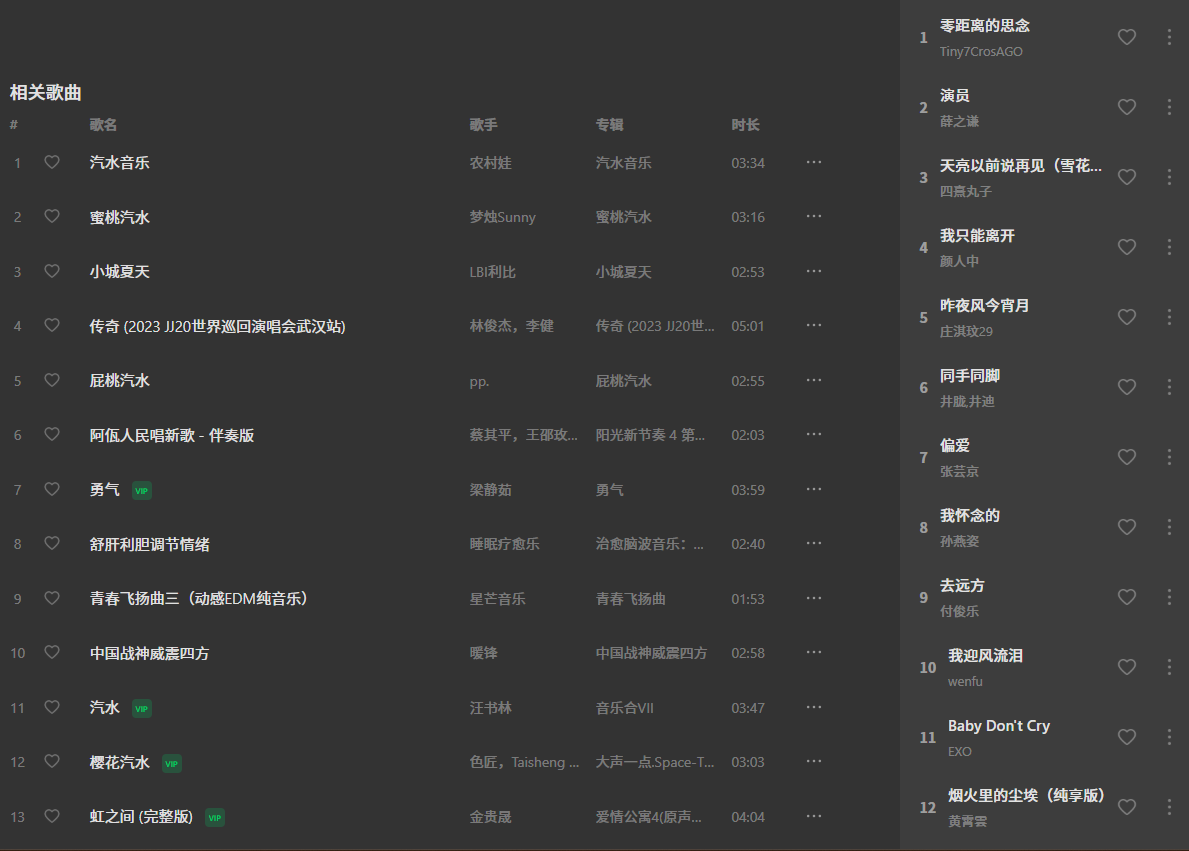Viewport: 1189px width, 851px height.
Task: Toggle favorite on 中国战神威震四方
Action: point(52,652)
